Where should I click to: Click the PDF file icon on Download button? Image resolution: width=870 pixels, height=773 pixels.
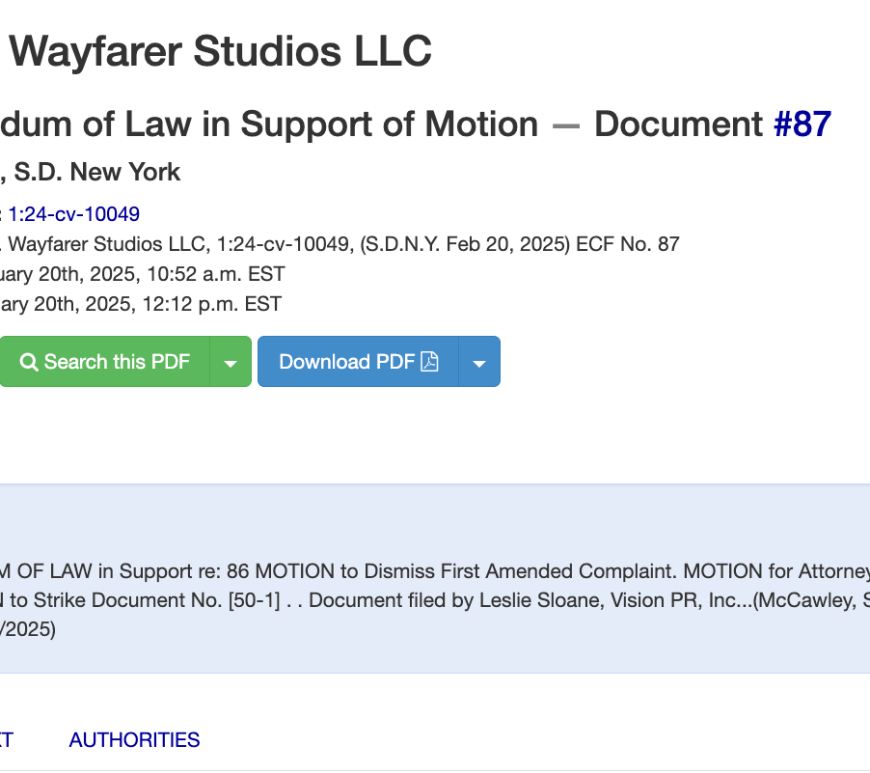(430, 362)
